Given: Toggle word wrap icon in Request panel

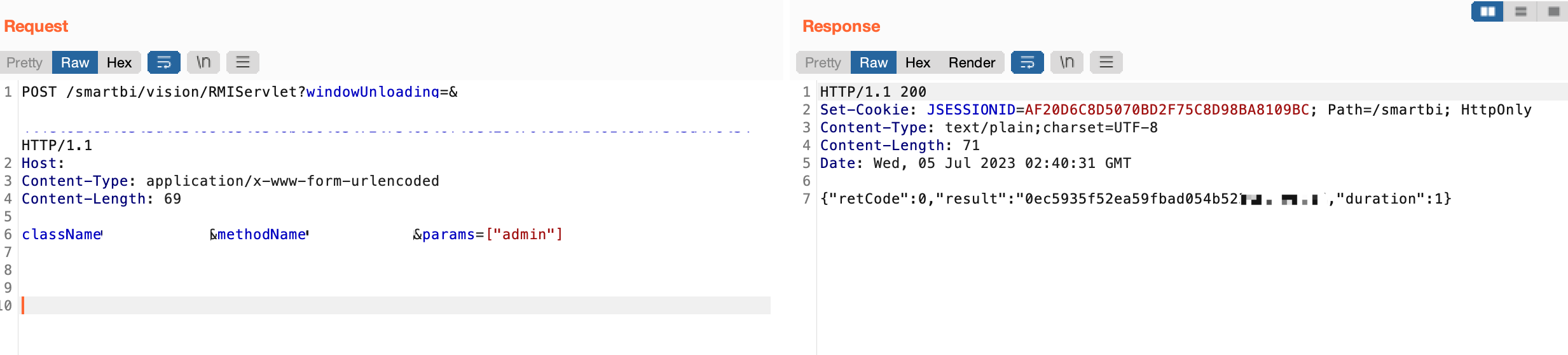Looking at the screenshot, I should click(x=164, y=62).
